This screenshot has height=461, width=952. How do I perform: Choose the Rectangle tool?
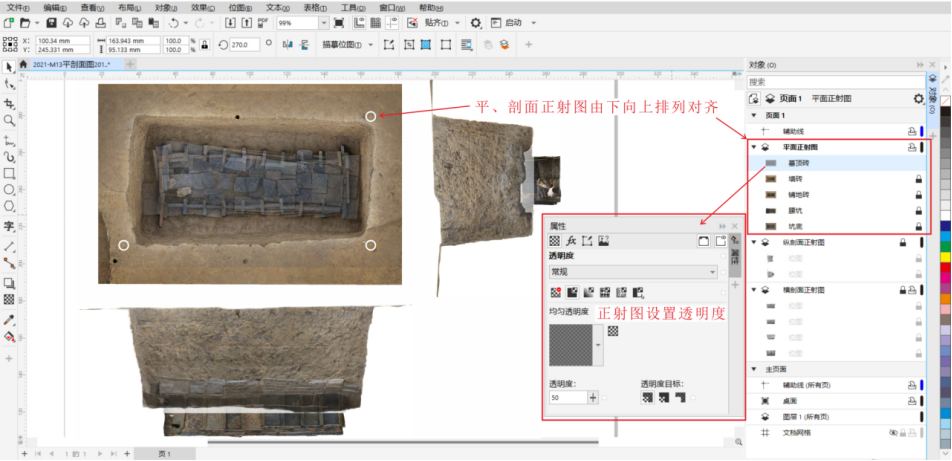(x=9, y=172)
